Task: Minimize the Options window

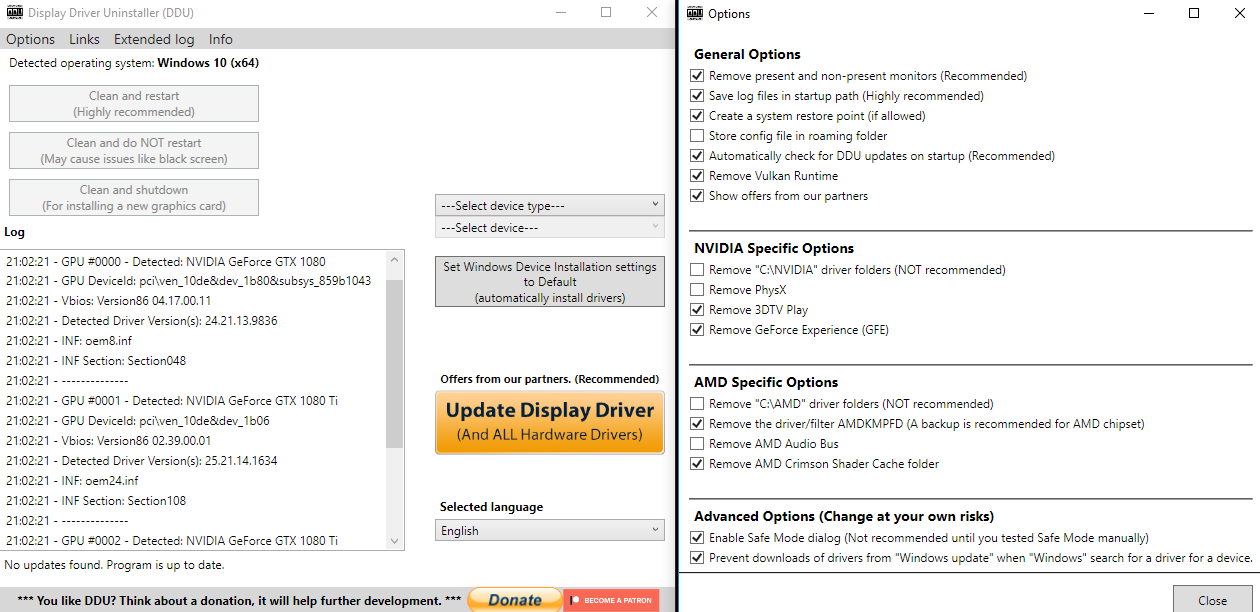Action: (1148, 13)
